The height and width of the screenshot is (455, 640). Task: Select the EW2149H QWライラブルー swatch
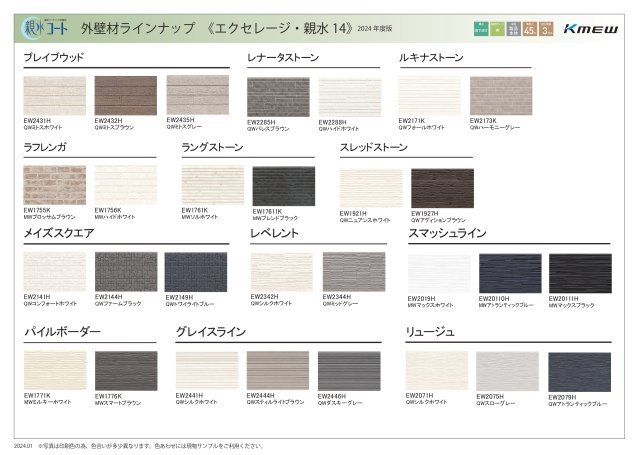click(x=195, y=271)
